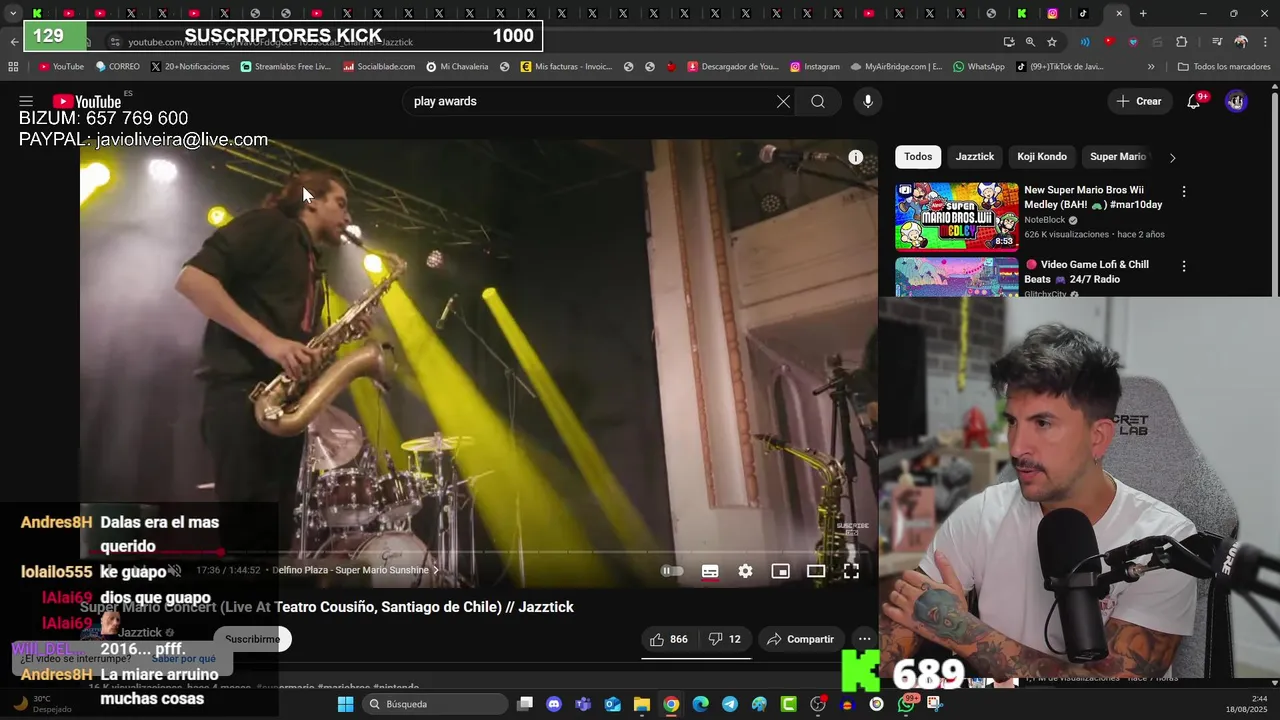This screenshot has height=720, width=1280.
Task: Bookmark this page with the star icon
Action: (1052, 42)
